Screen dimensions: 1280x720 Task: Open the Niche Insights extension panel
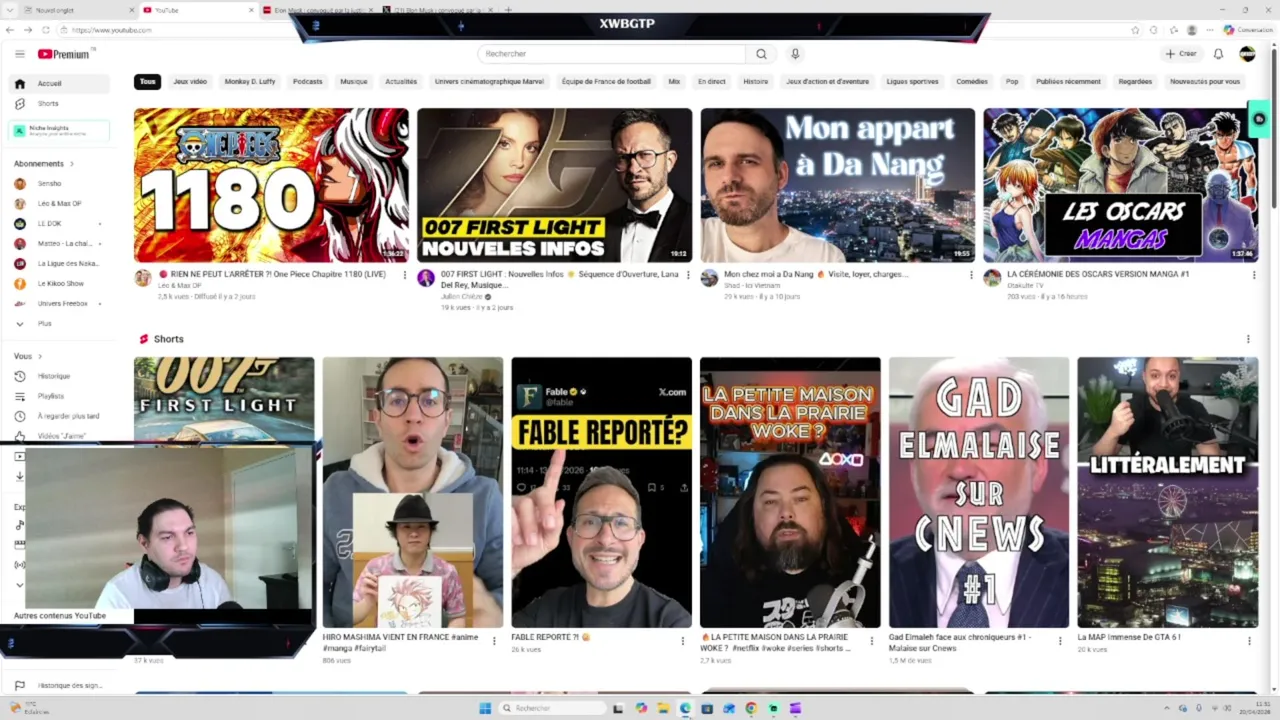click(60, 131)
